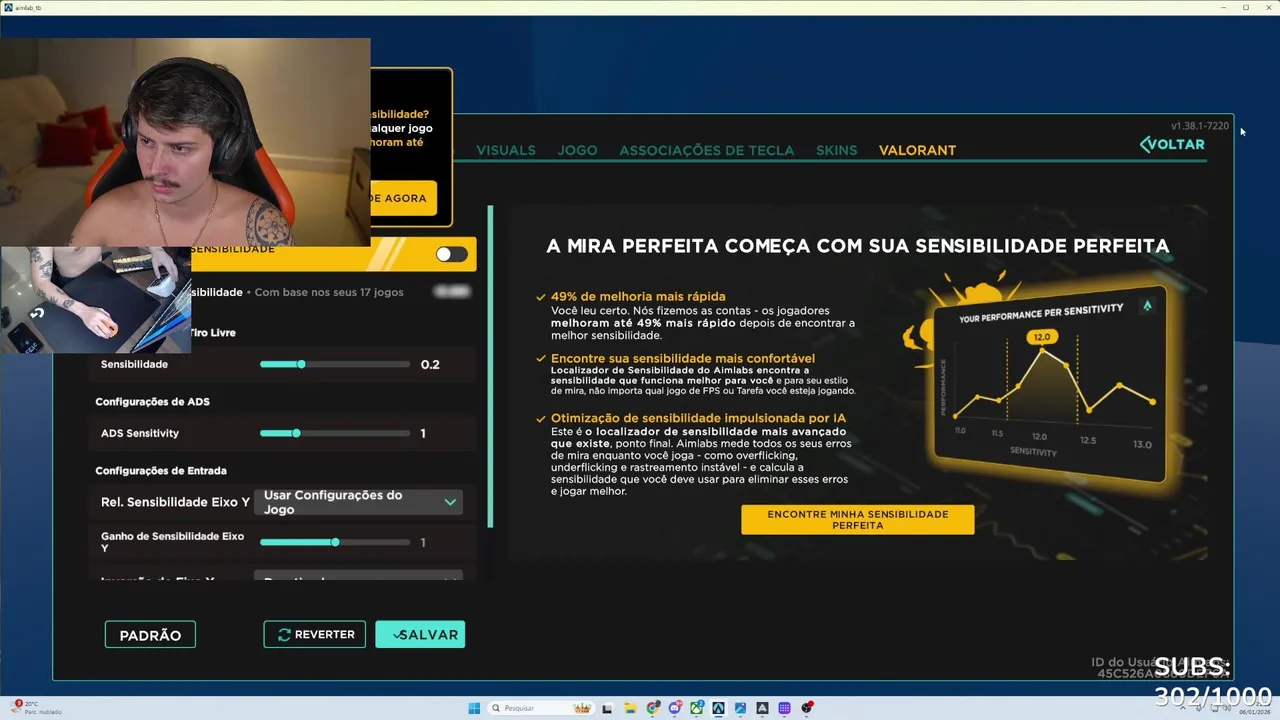The height and width of the screenshot is (720, 1280).
Task: Click the PADRÃO defaults button
Action: click(150, 635)
